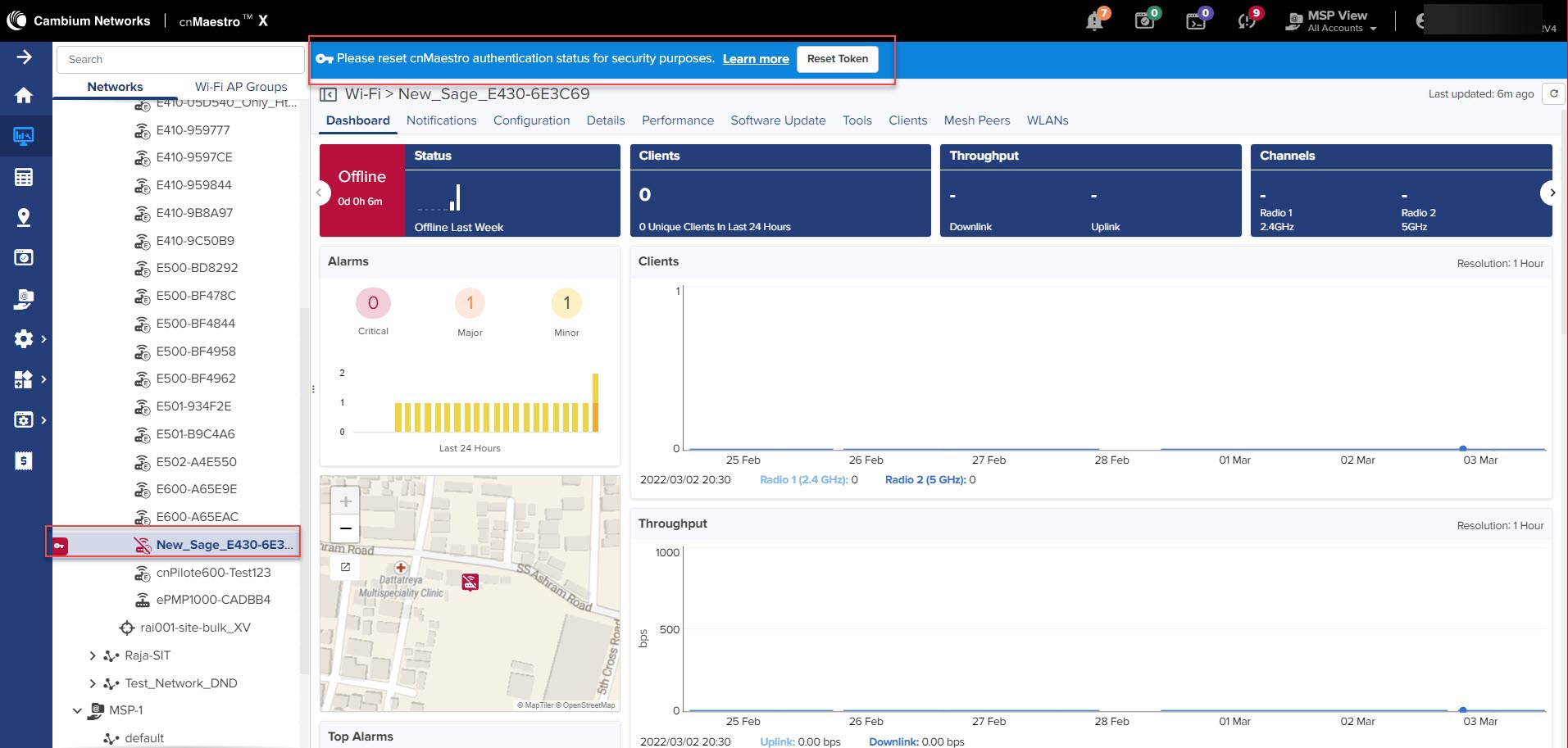Click the Search input field

point(180,60)
